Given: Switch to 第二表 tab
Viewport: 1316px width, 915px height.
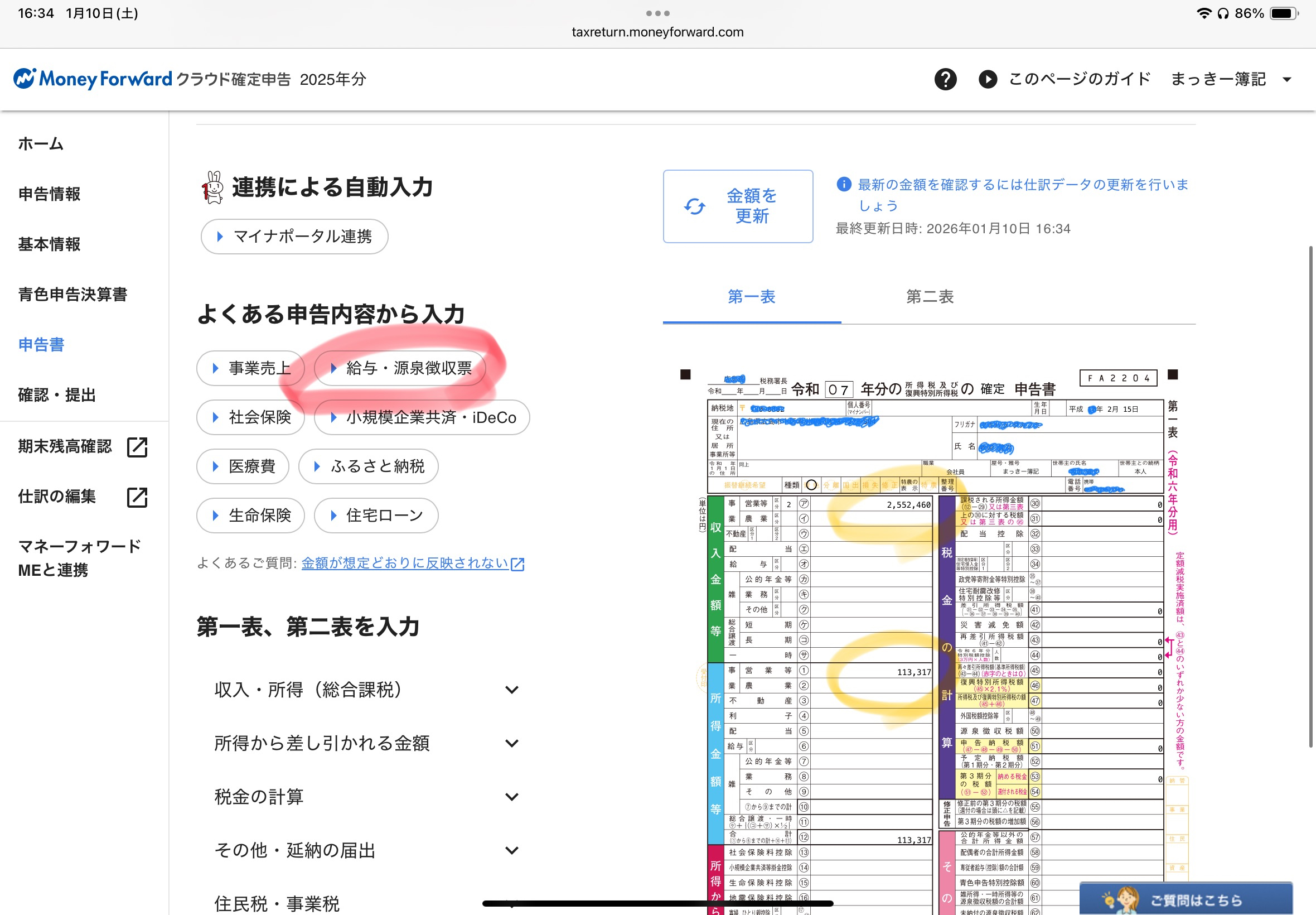Looking at the screenshot, I should pos(930,297).
